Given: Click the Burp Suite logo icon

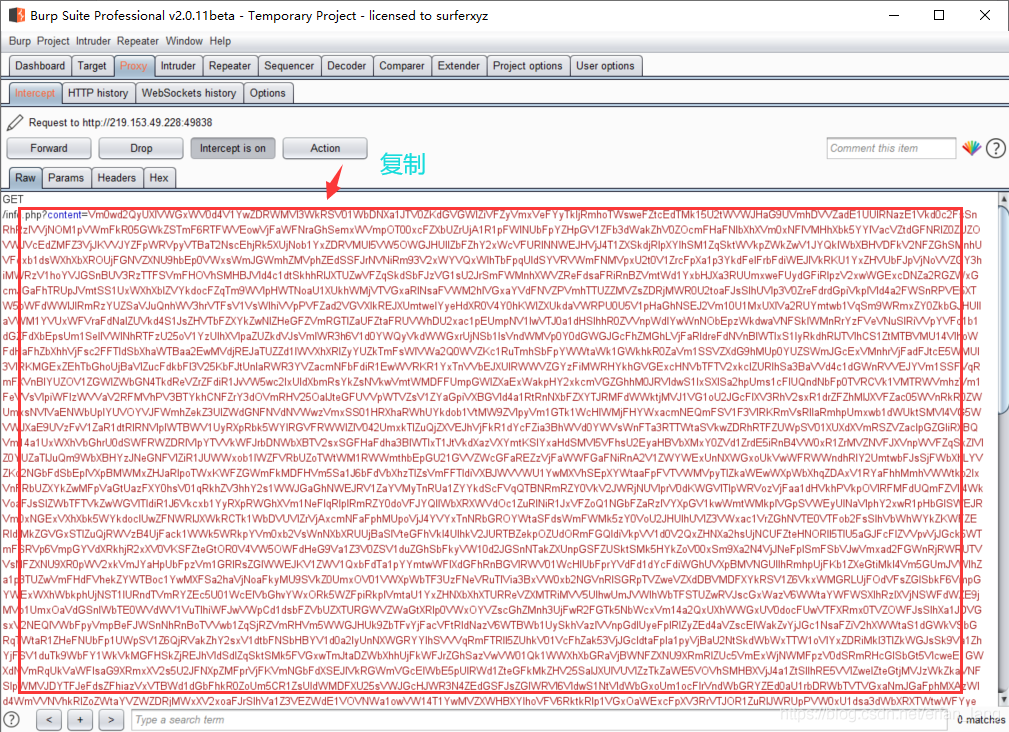Looking at the screenshot, I should coord(17,15).
